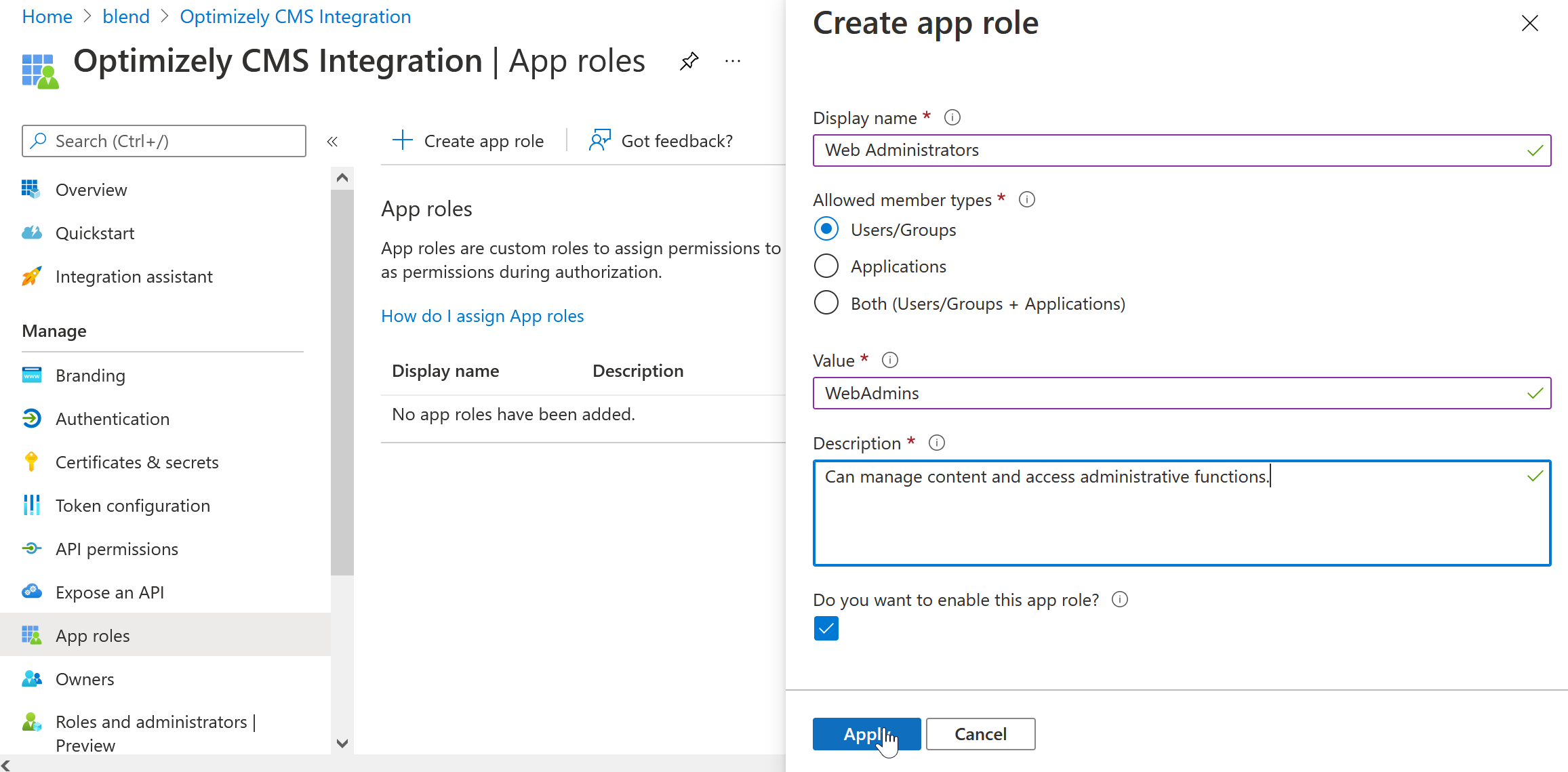
Task: Click API permissions text label
Action: pos(117,549)
